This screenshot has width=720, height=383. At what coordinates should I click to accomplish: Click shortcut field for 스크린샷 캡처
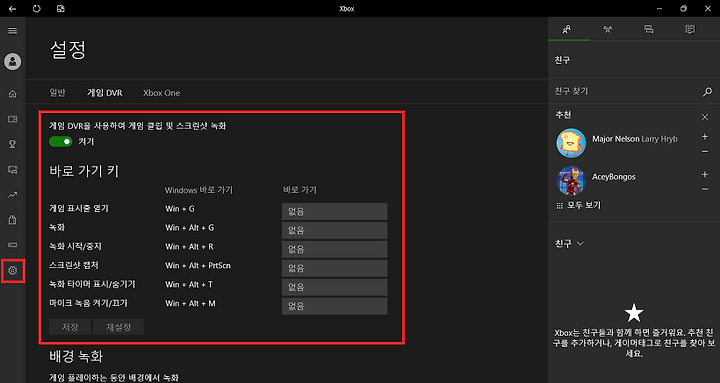334,268
